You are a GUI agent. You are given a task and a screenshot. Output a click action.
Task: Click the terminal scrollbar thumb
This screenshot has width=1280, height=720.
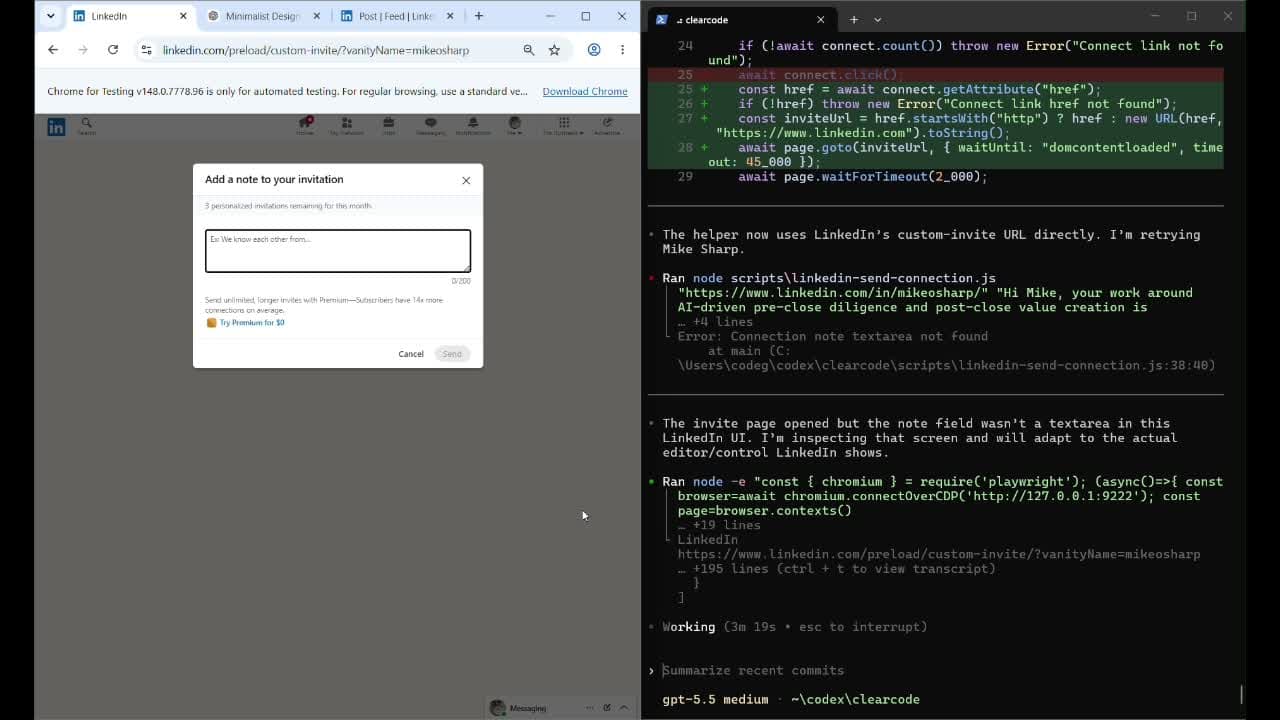tap(1241, 694)
